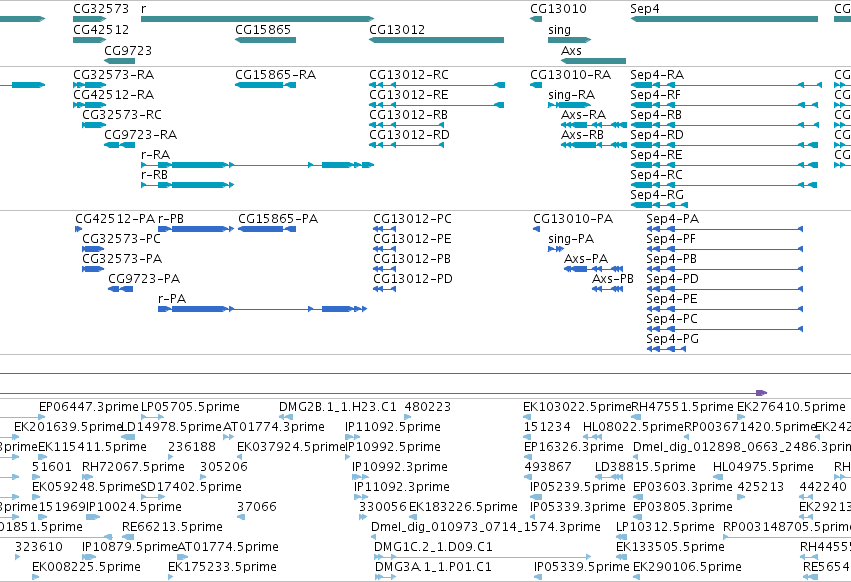Screen dimensions: 851x582
Task: Click protein label Axs-PA
Action: click(x=586, y=259)
